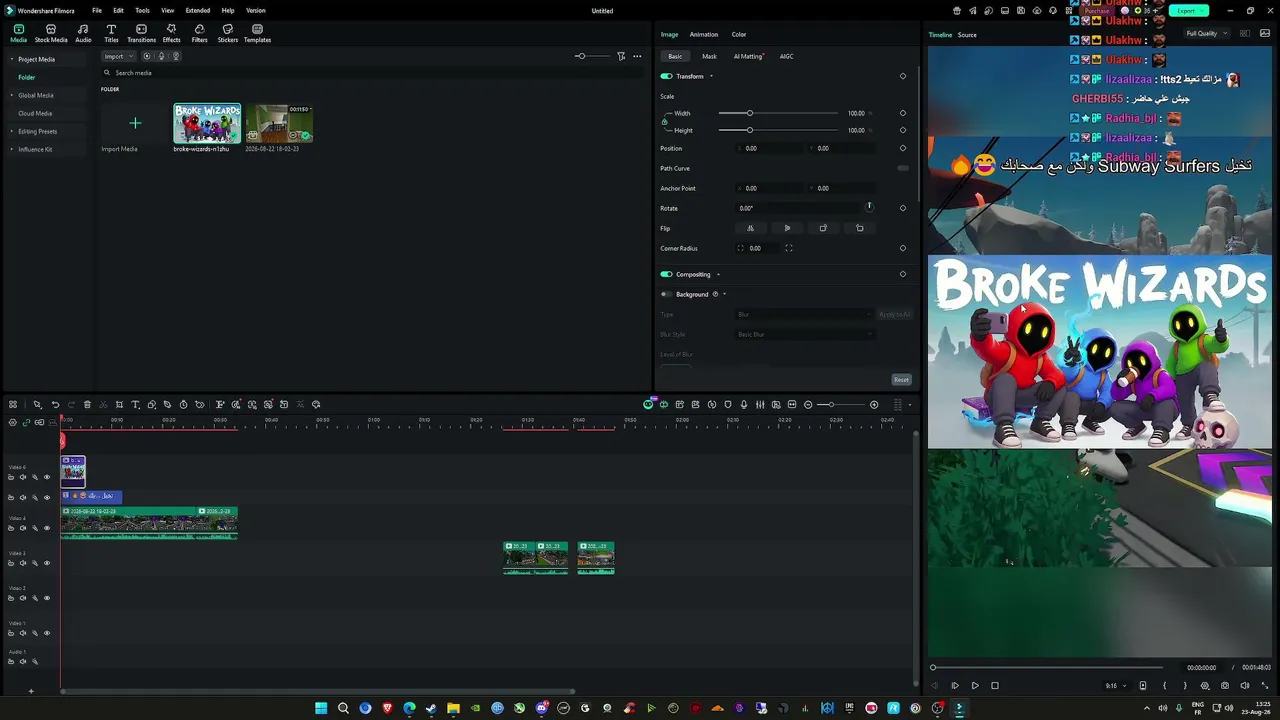Switch preview to the Source tab
The height and width of the screenshot is (720, 1280).
tap(967, 35)
